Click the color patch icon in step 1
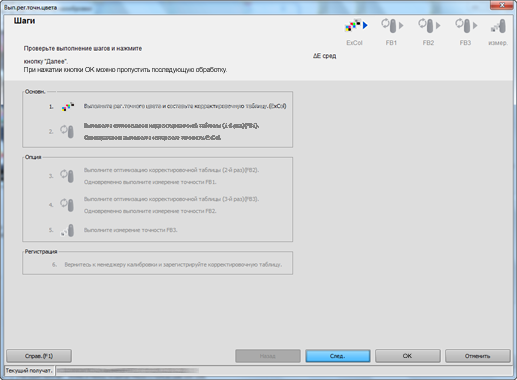 pos(68,106)
